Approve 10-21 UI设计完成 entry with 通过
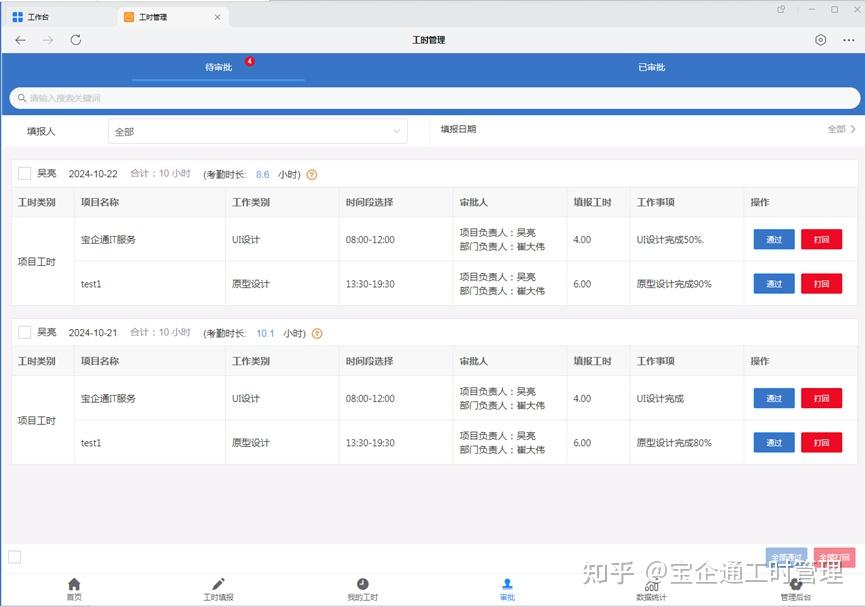The width and height of the screenshot is (865, 607). 774,398
